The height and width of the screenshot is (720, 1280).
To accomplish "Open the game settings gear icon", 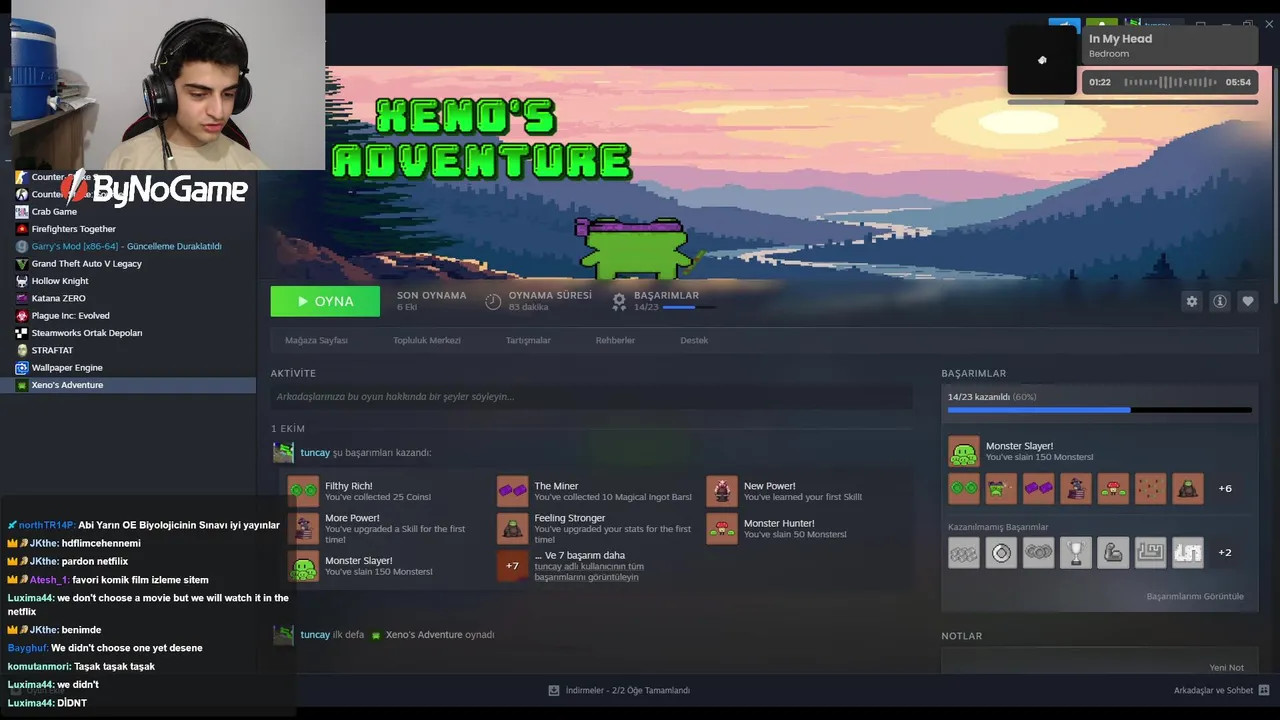I will pos(1191,301).
